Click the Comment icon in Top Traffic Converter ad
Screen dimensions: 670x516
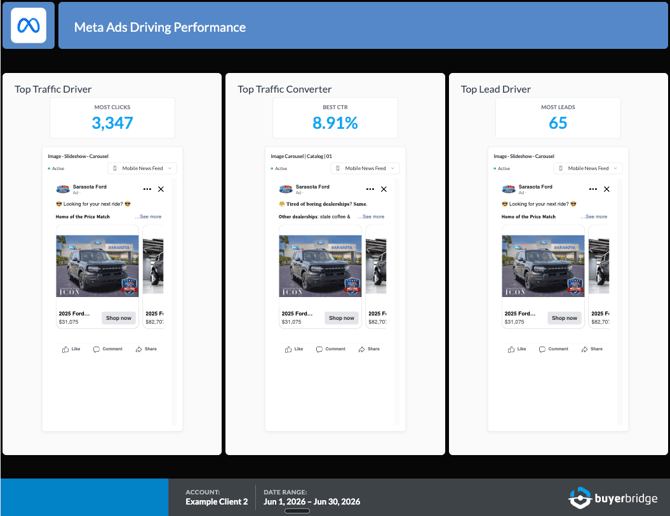click(319, 349)
